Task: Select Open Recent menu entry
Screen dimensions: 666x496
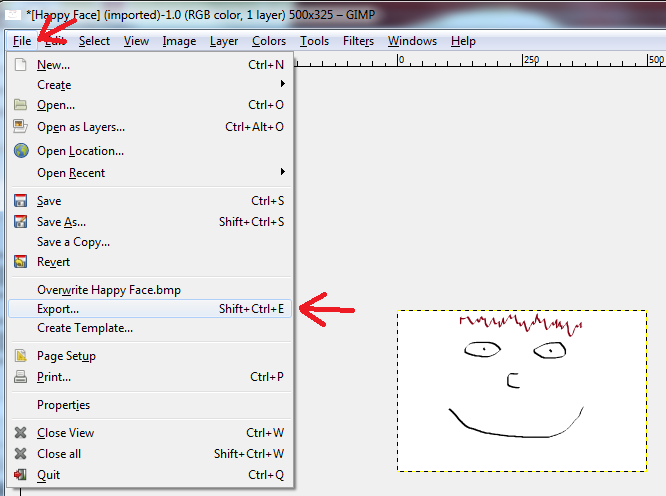Action: pyautogui.click(x=150, y=173)
